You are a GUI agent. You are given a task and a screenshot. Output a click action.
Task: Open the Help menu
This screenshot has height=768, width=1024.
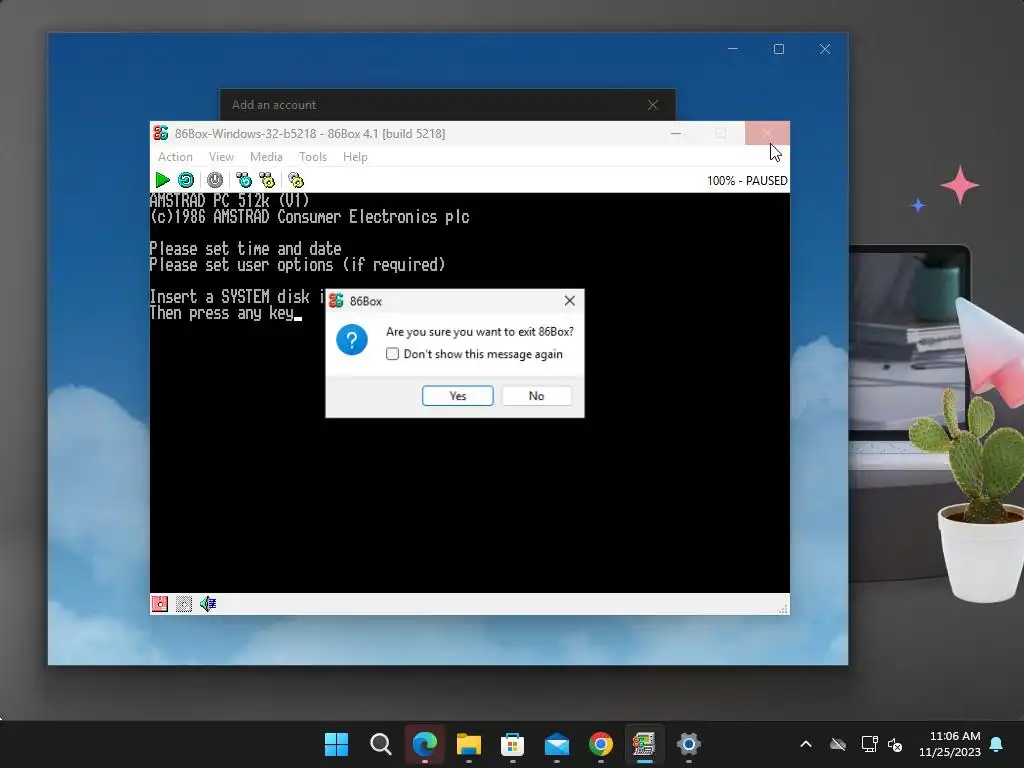355,157
